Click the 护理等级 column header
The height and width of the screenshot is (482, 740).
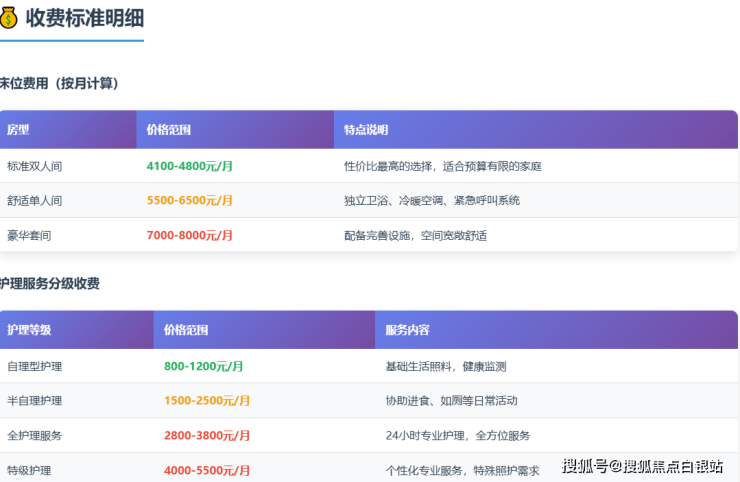[29, 330]
